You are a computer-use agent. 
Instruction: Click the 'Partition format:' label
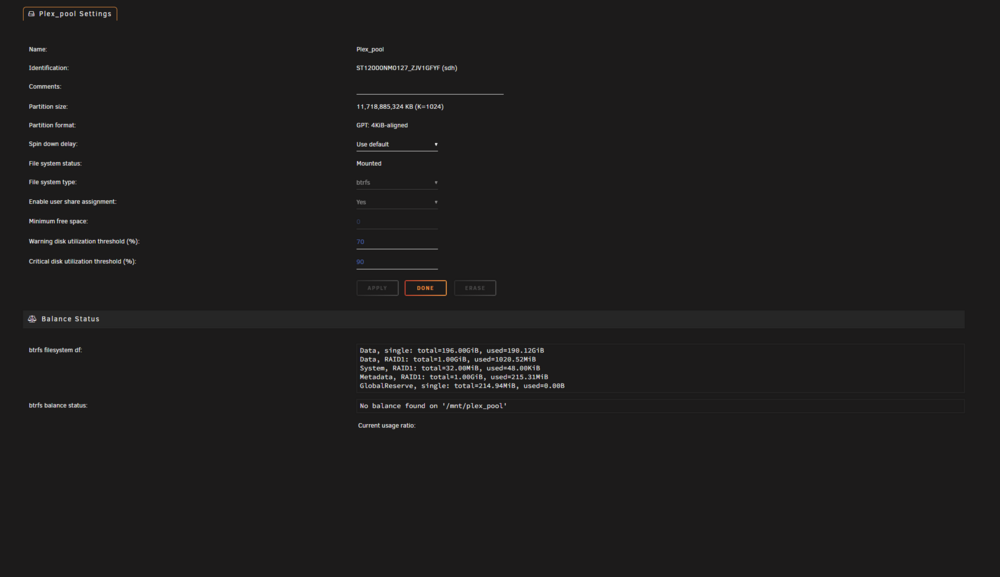(52, 125)
